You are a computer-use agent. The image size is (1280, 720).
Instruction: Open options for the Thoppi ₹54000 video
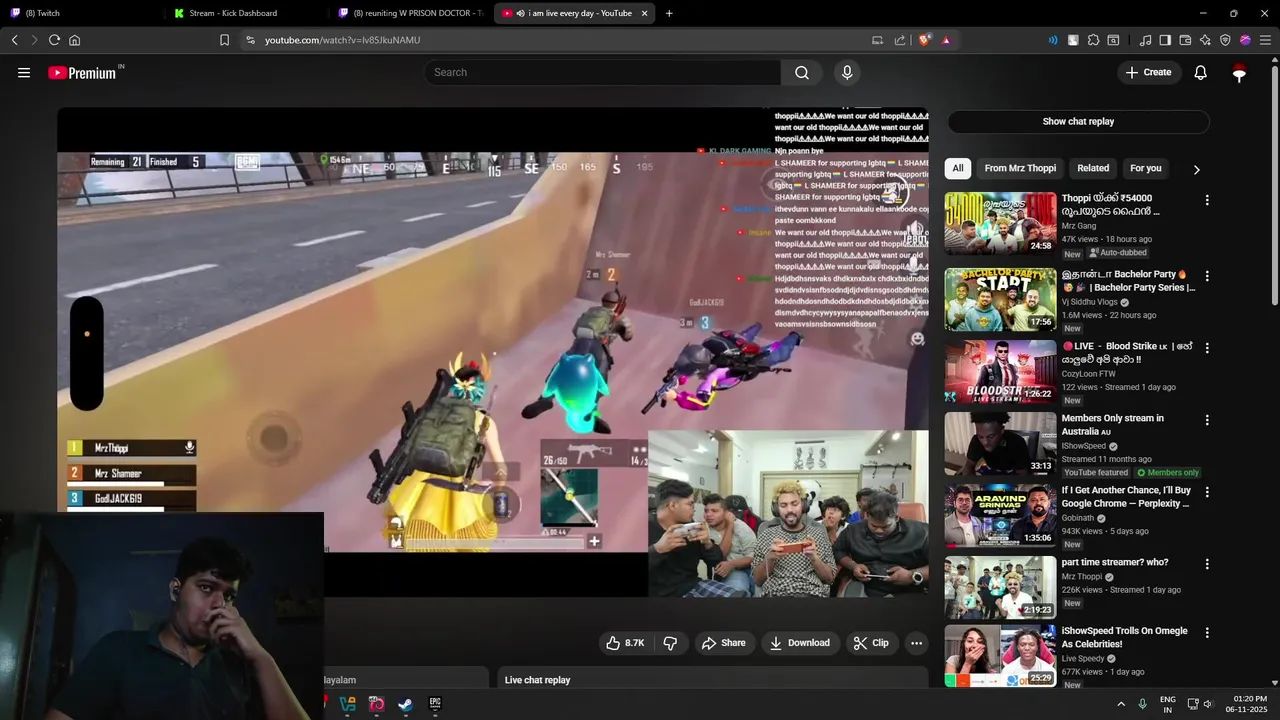(x=1207, y=200)
